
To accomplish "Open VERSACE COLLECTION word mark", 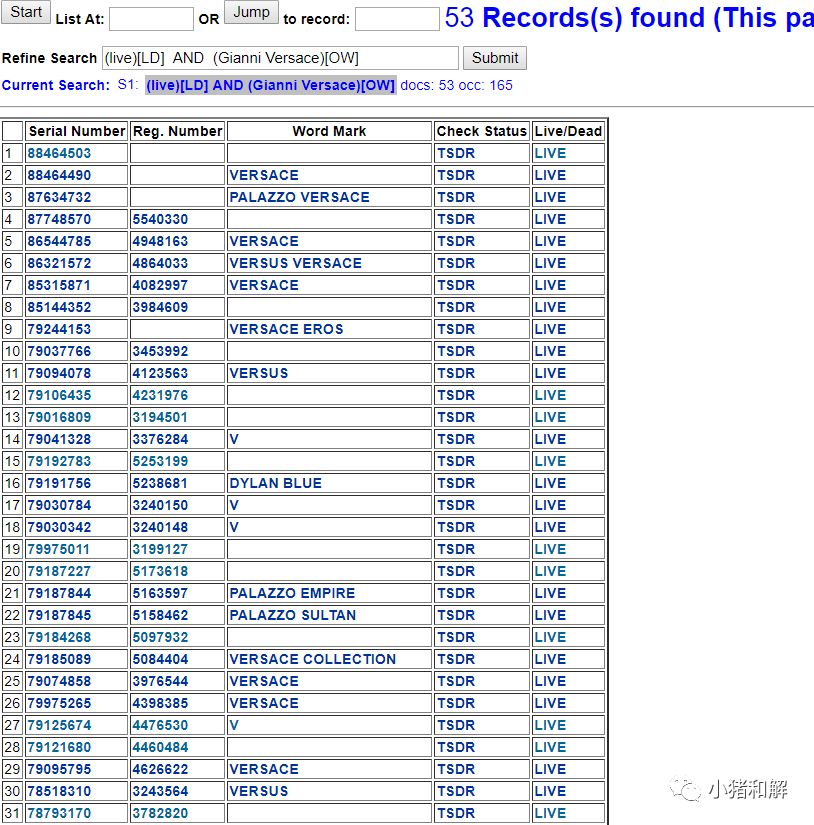I will [x=313, y=659].
